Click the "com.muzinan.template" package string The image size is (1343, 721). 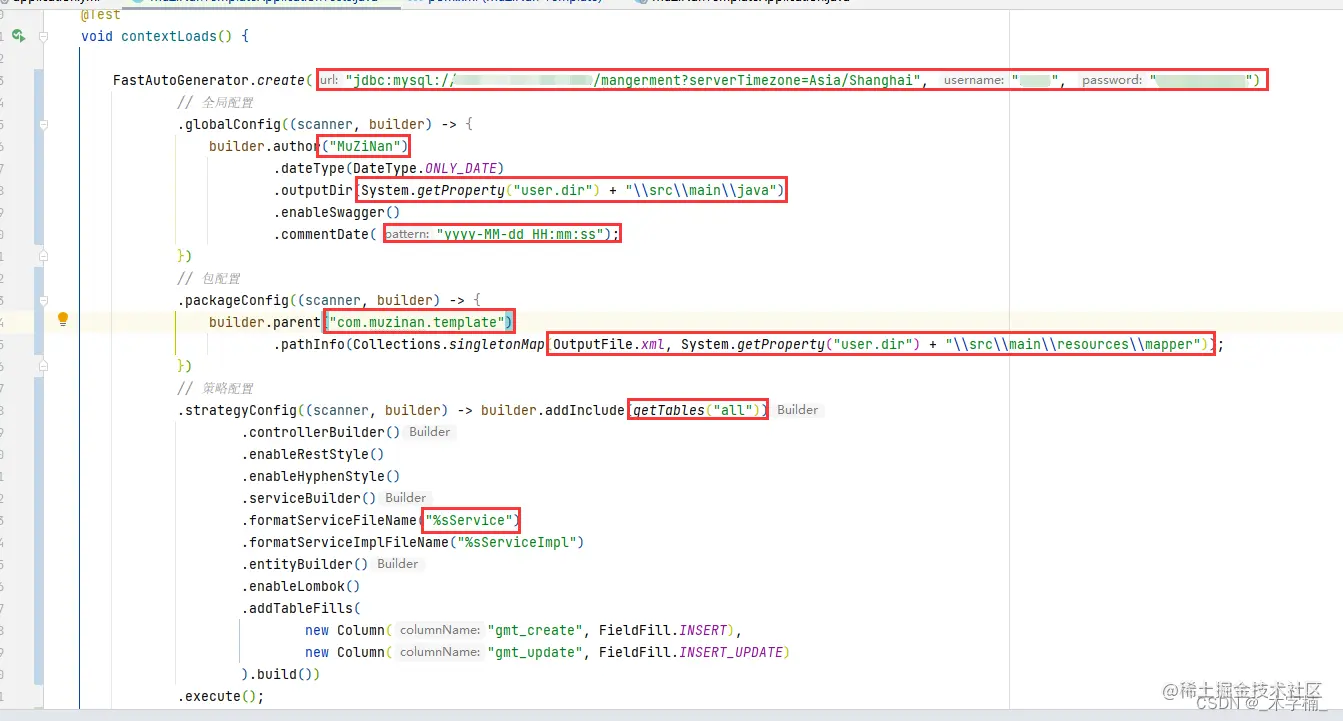(x=417, y=322)
